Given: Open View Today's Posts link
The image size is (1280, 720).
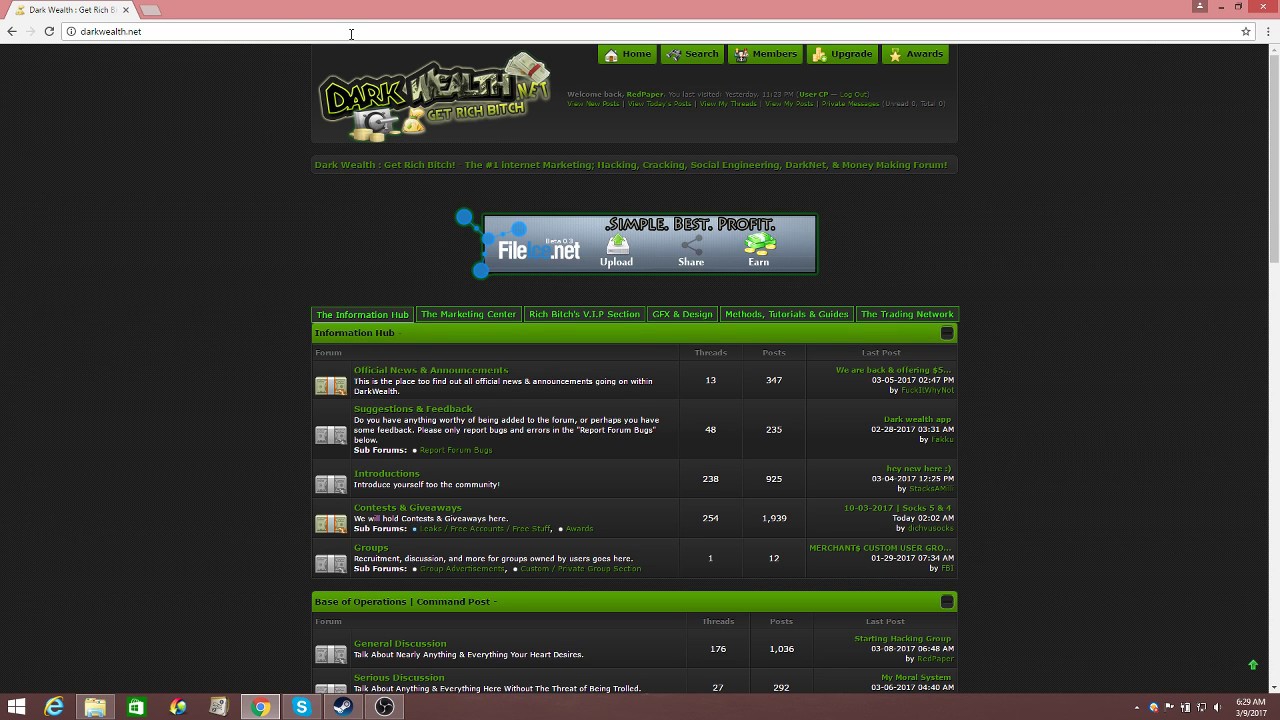Looking at the screenshot, I should [659, 104].
